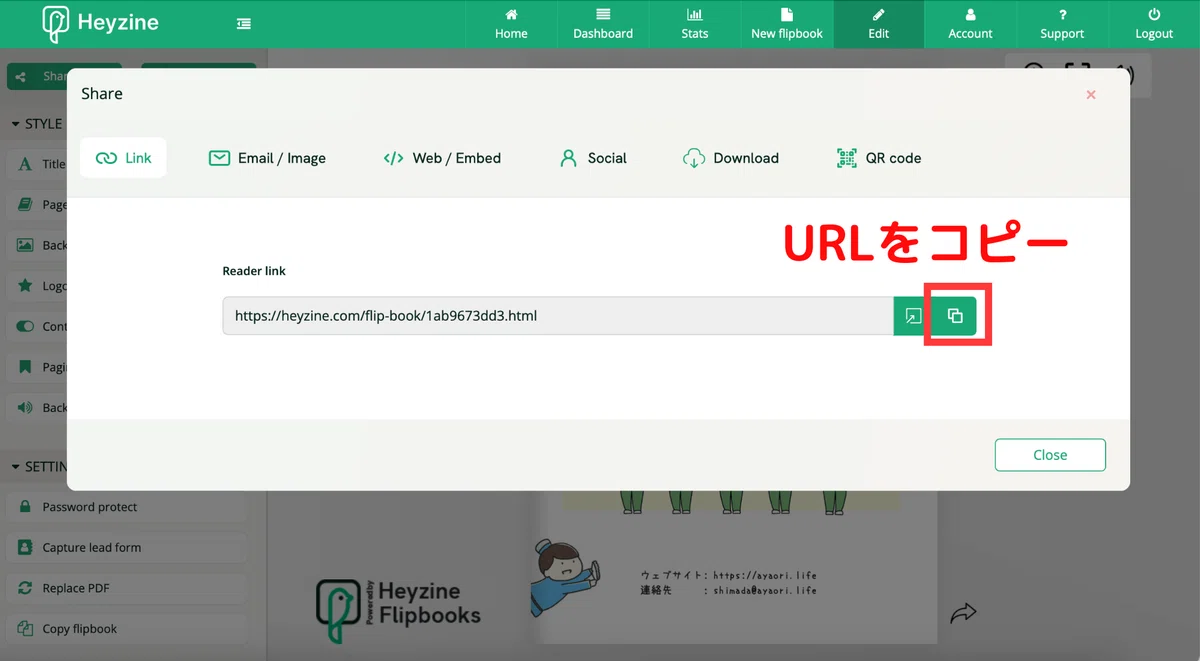
Task: Open the Download tab
Action: point(730,158)
